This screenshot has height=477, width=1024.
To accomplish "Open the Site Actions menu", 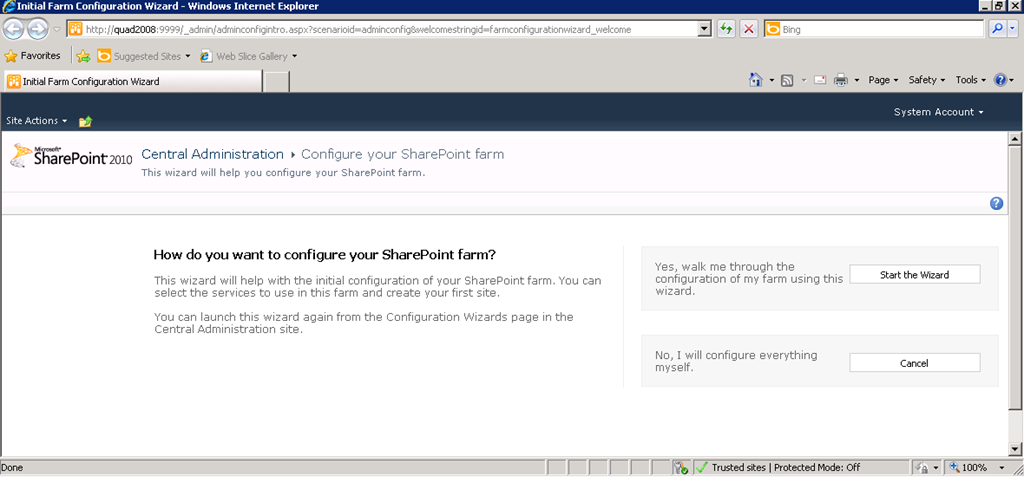I will pyautogui.click(x=37, y=121).
